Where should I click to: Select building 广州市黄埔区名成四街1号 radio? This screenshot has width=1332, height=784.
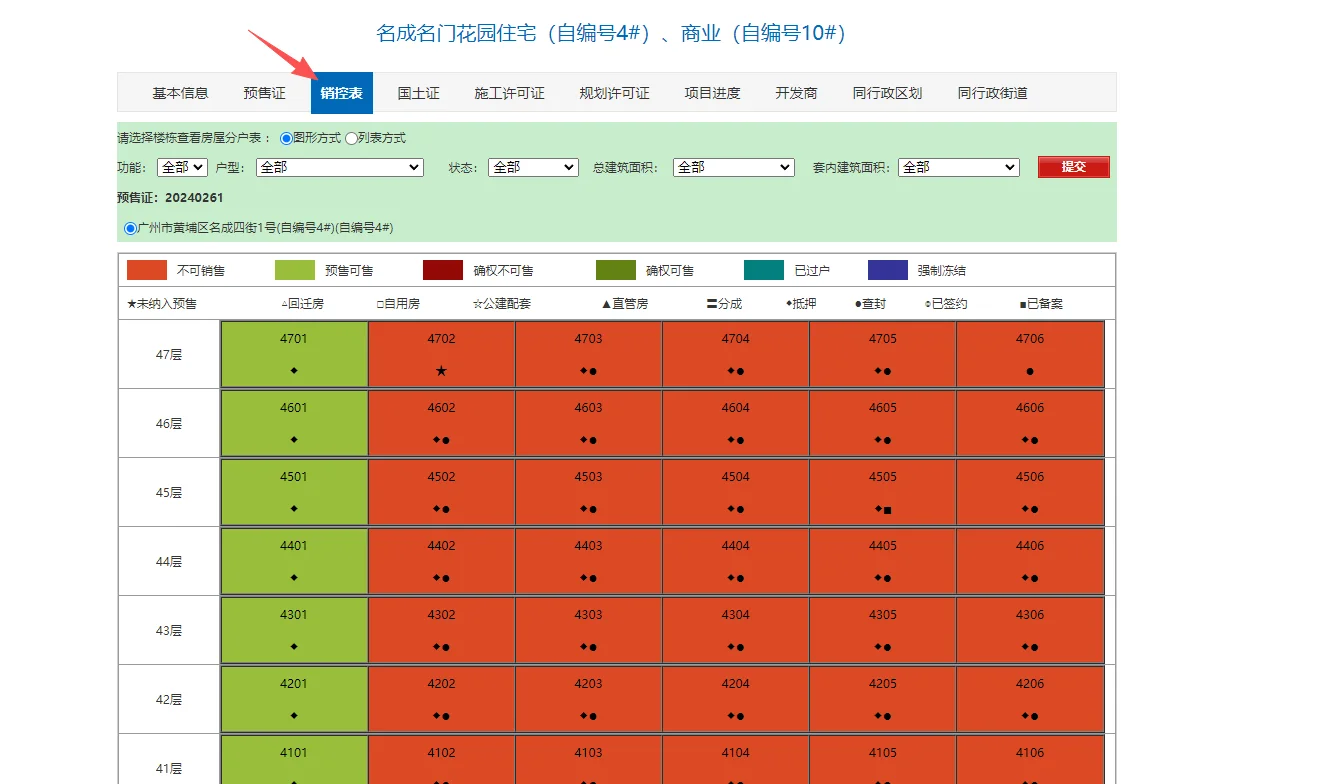130,228
